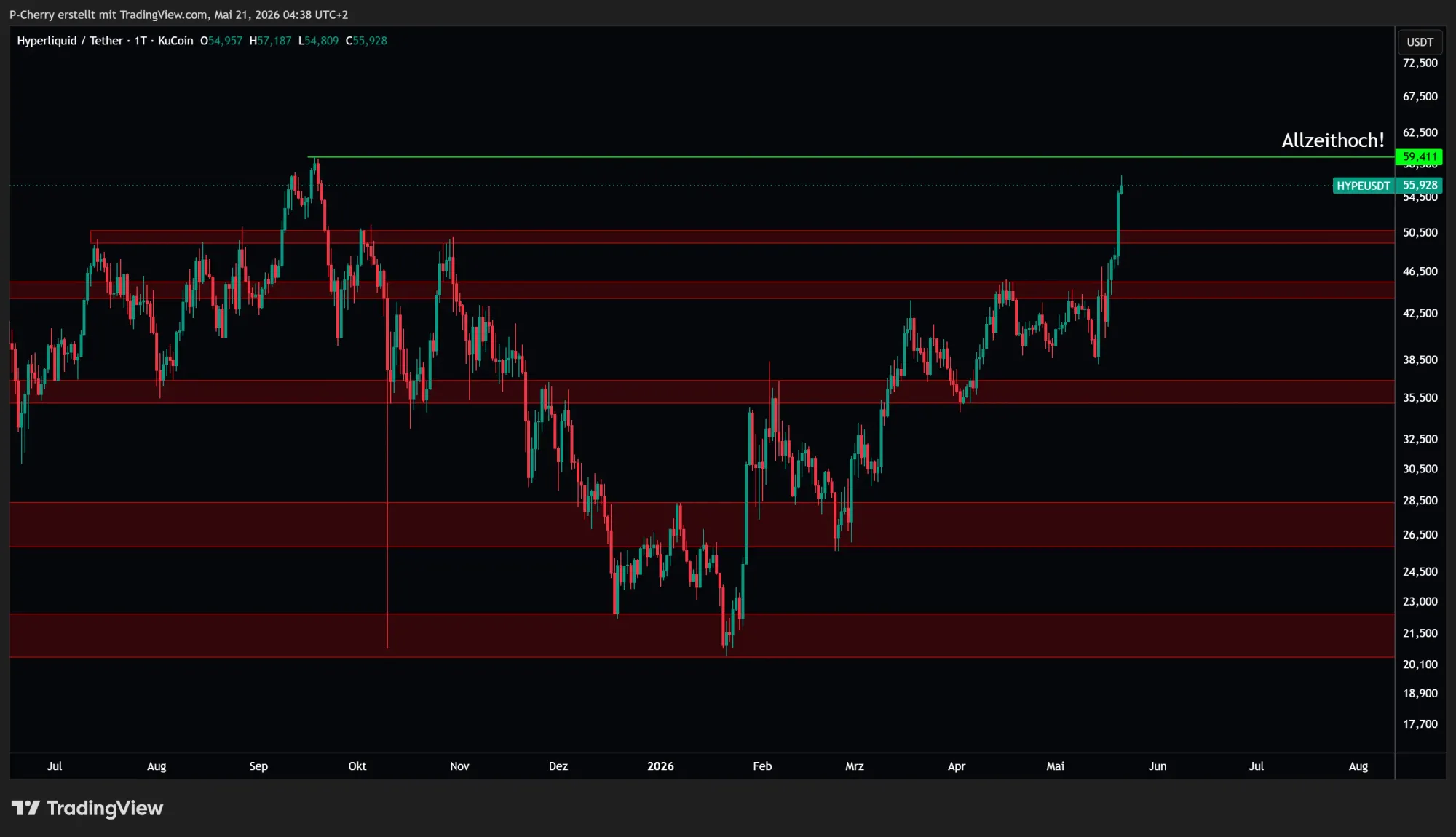This screenshot has height=837, width=1456.
Task: Click the 23,000 price axis label
Action: tap(1420, 602)
